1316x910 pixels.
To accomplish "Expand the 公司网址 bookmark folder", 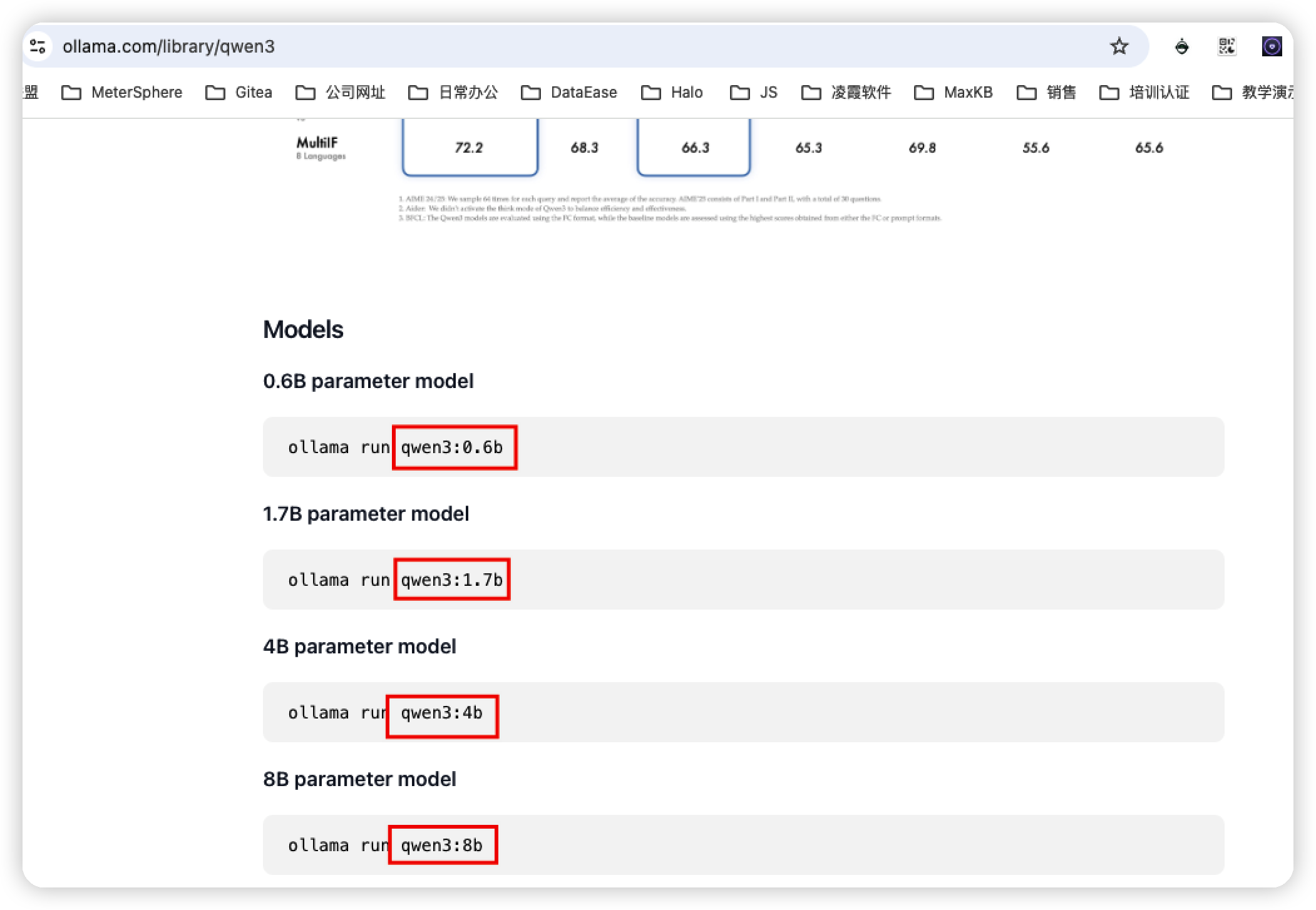I will [340, 93].
